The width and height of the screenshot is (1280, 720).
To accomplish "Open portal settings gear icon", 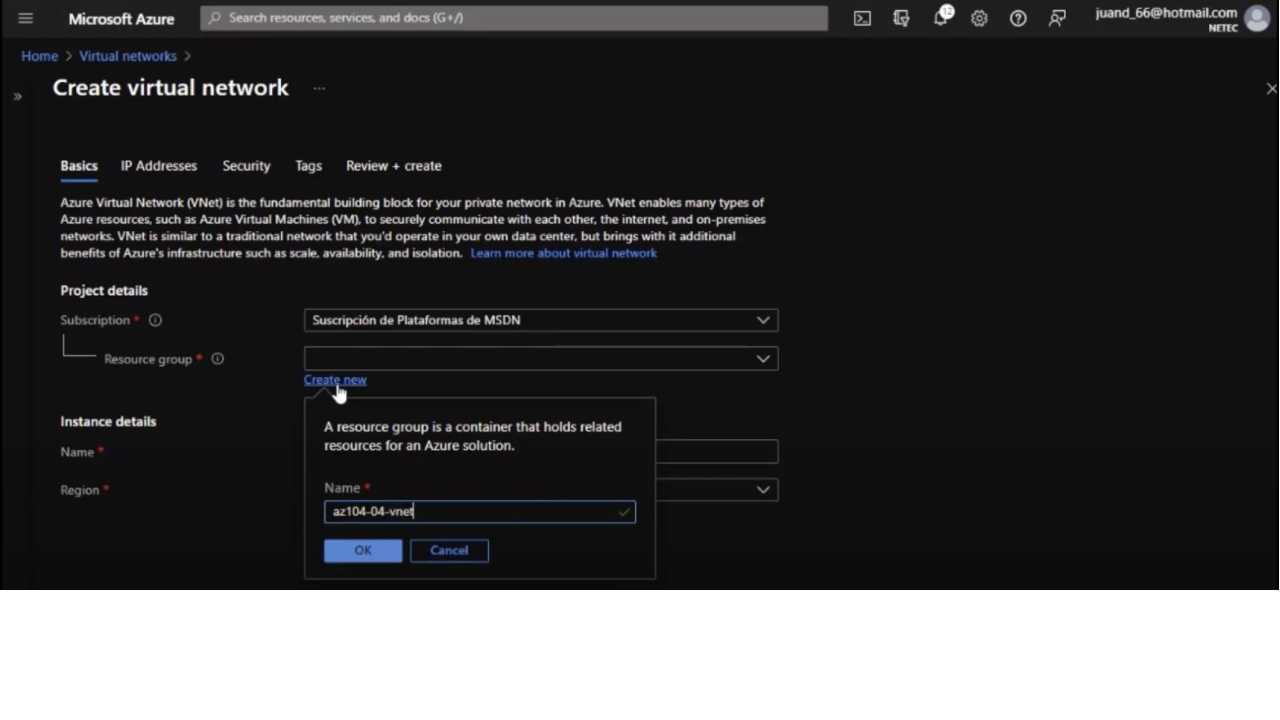I will (979, 18).
